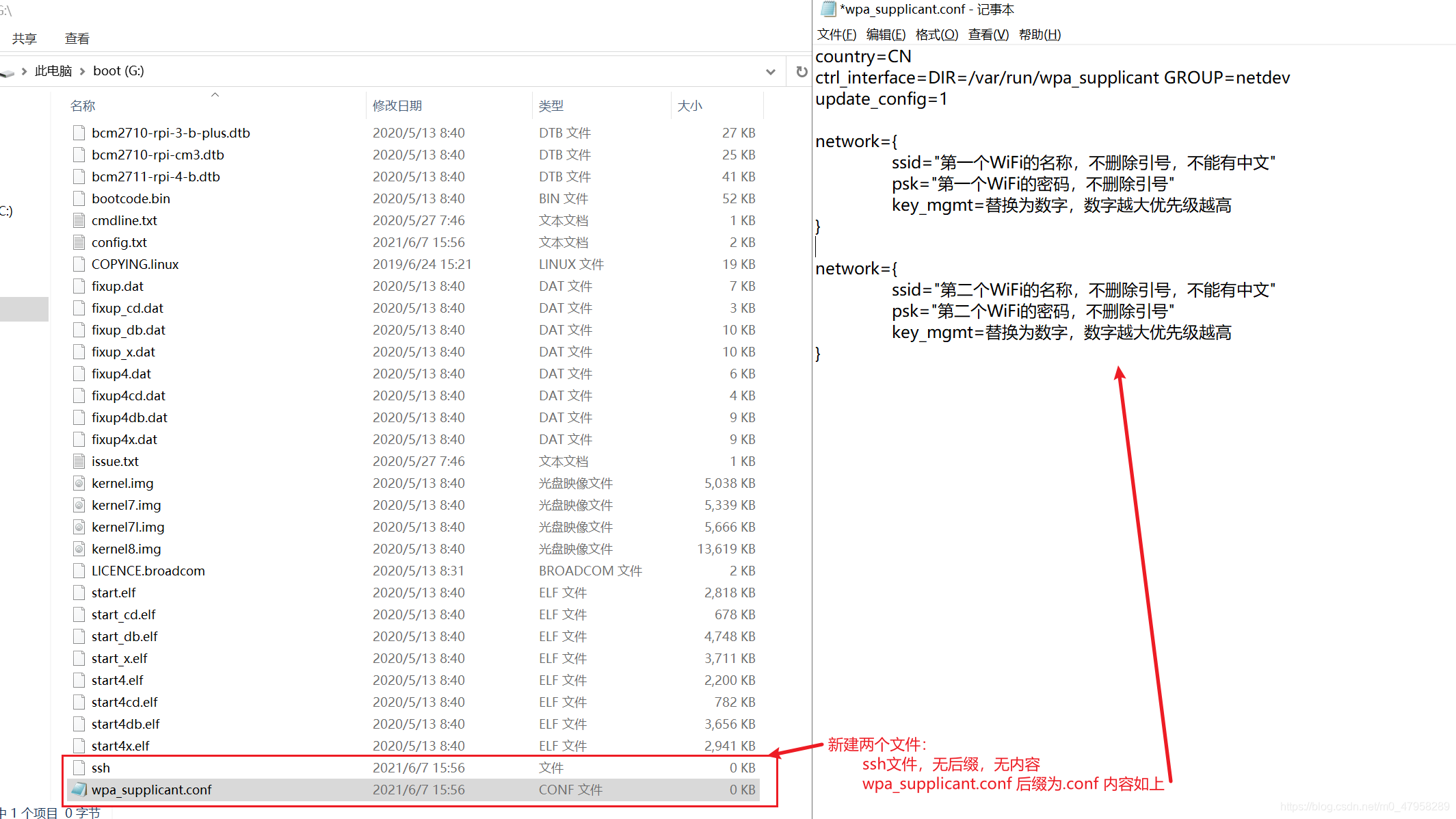Click the bootcode.bin file icon
Viewport: 1456px width, 819px height.
pos(79,198)
